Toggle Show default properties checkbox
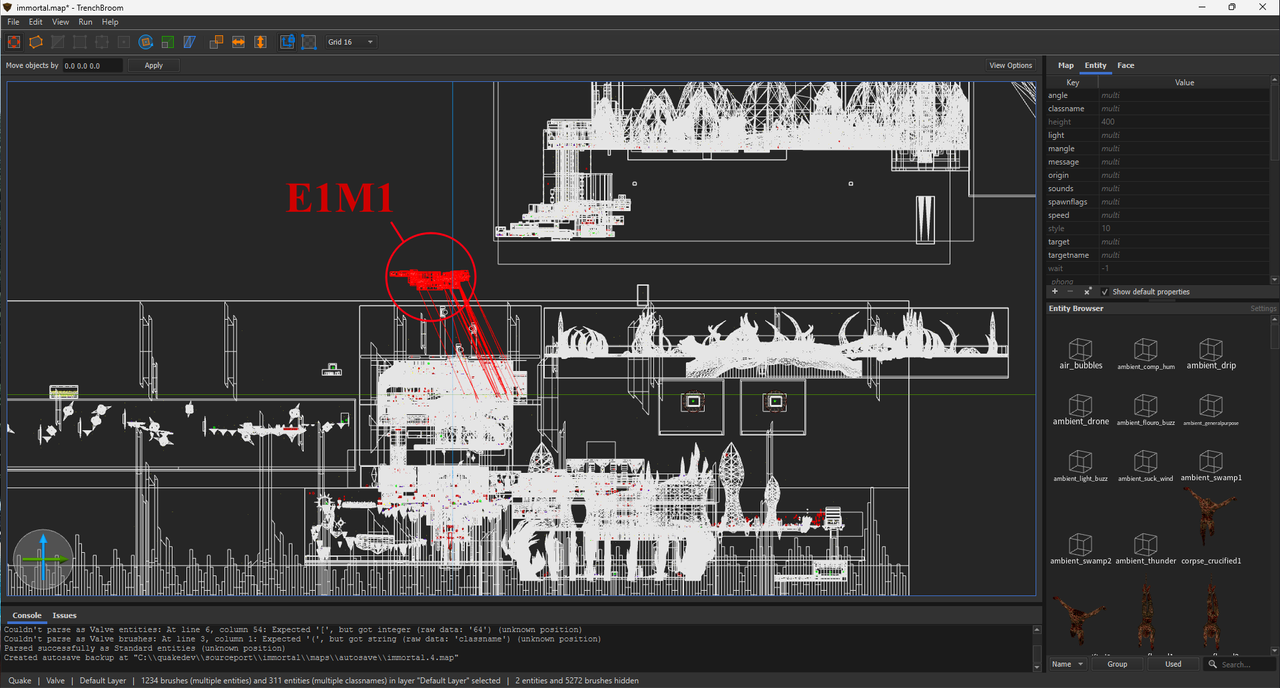 tap(1105, 292)
